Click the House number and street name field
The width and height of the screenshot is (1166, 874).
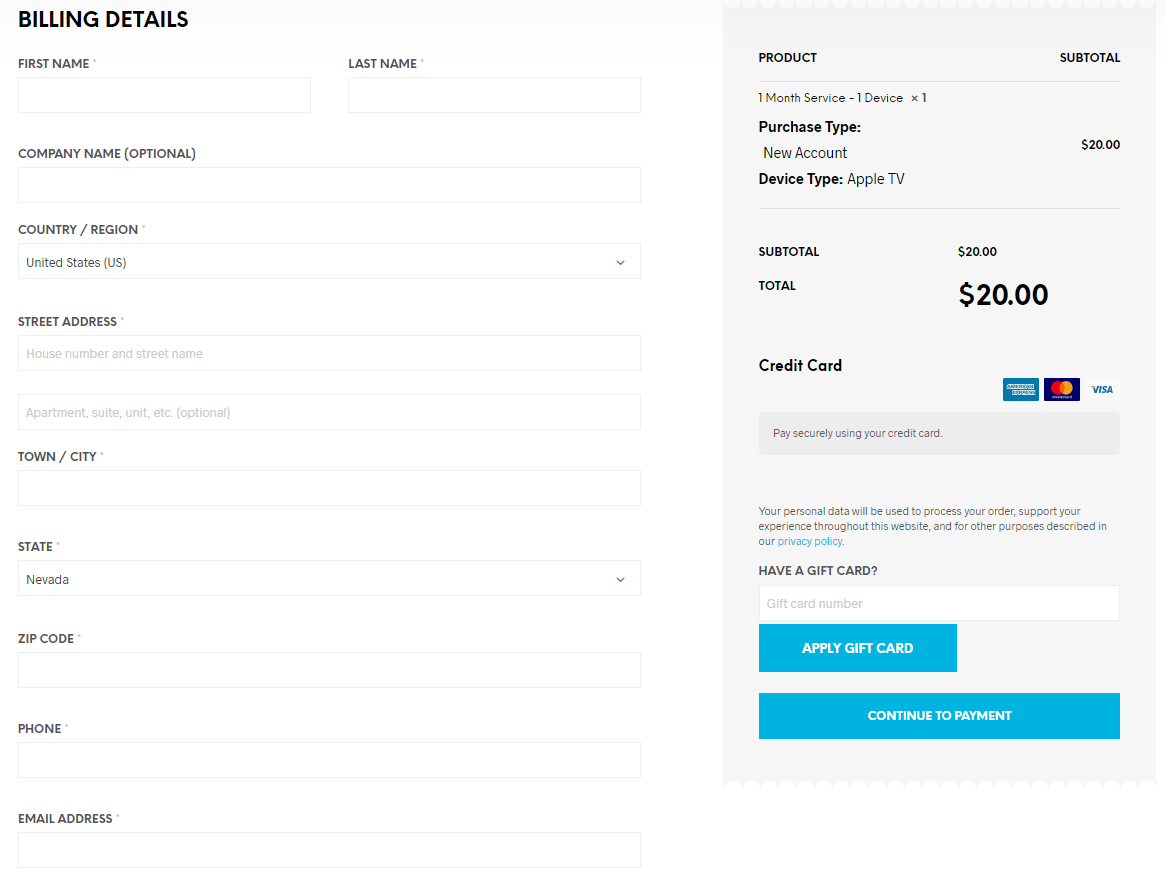(x=329, y=353)
